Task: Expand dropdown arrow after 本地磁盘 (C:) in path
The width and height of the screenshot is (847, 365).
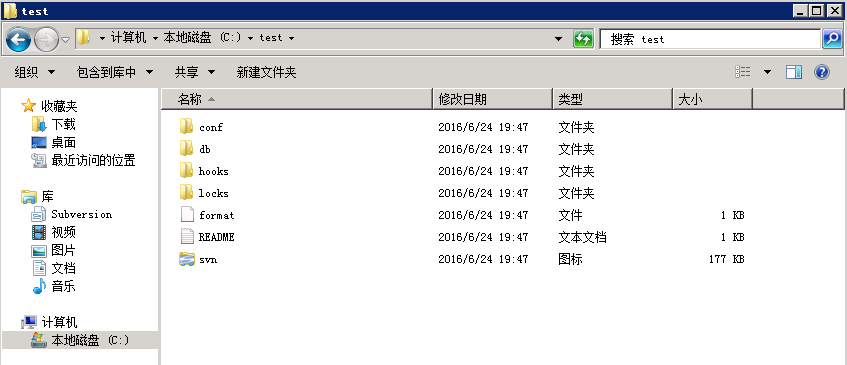Action: click(x=251, y=38)
